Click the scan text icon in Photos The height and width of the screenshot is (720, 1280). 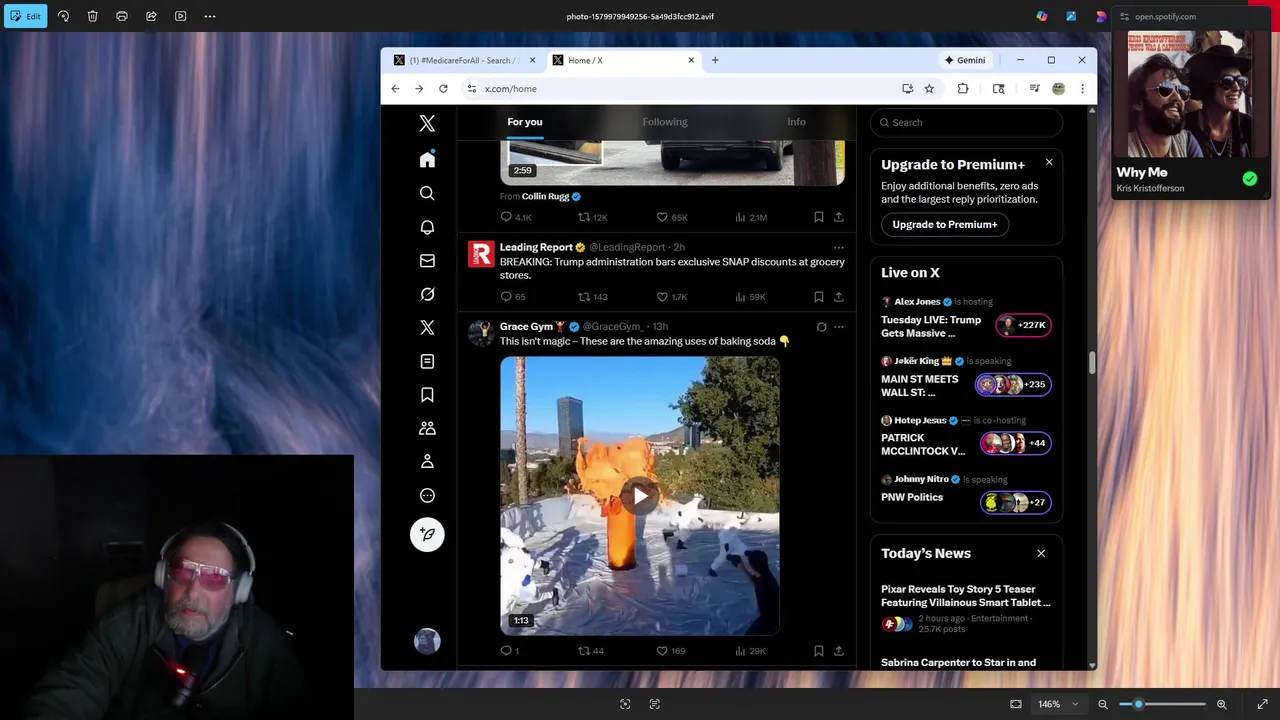point(654,704)
